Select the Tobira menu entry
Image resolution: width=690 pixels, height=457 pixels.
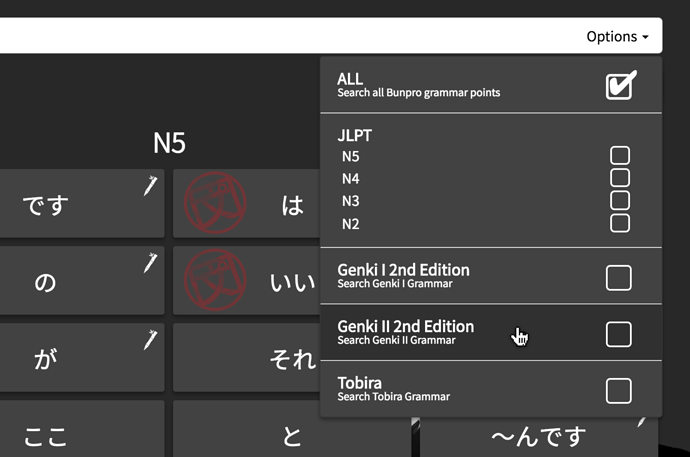(491, 389)
